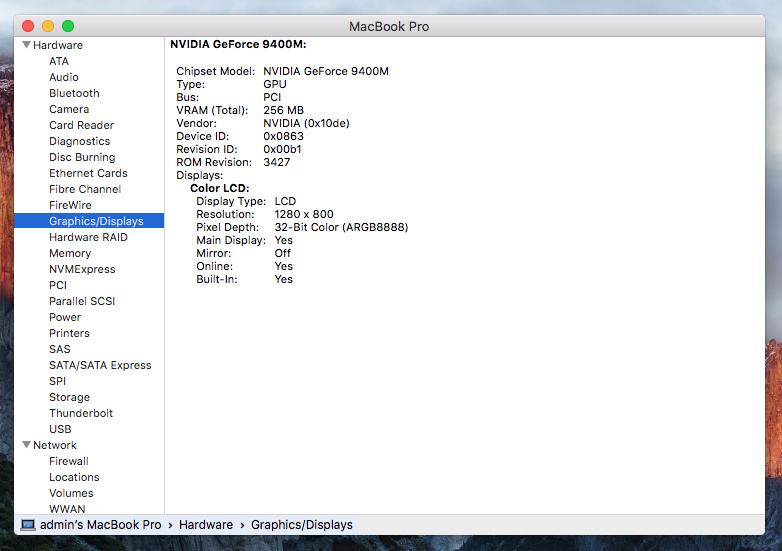Collapse the Hardware section triangle
The image size is (782, 551).
pyautogui.click(x=25, y=45)
